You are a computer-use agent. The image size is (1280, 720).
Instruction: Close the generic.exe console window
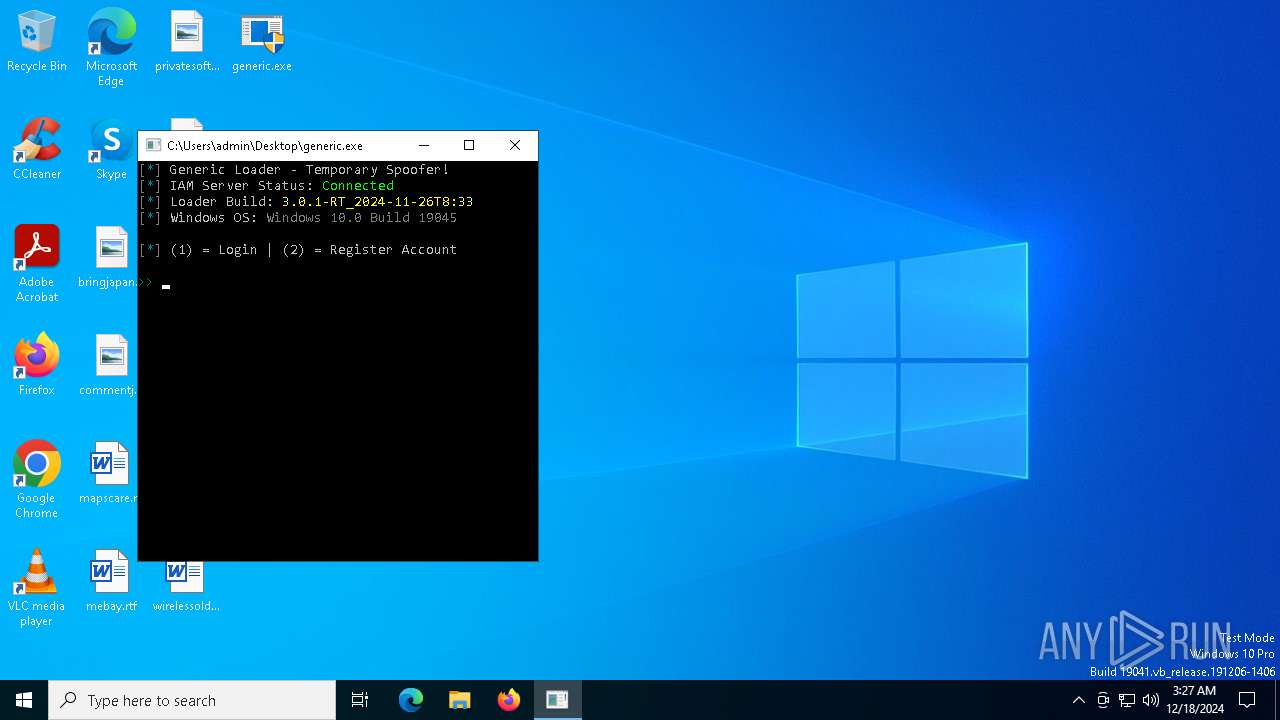(515, 146)
